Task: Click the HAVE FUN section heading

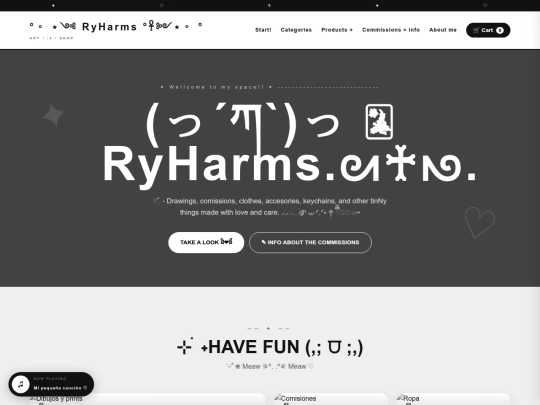Action: click(x=270, y=347)
